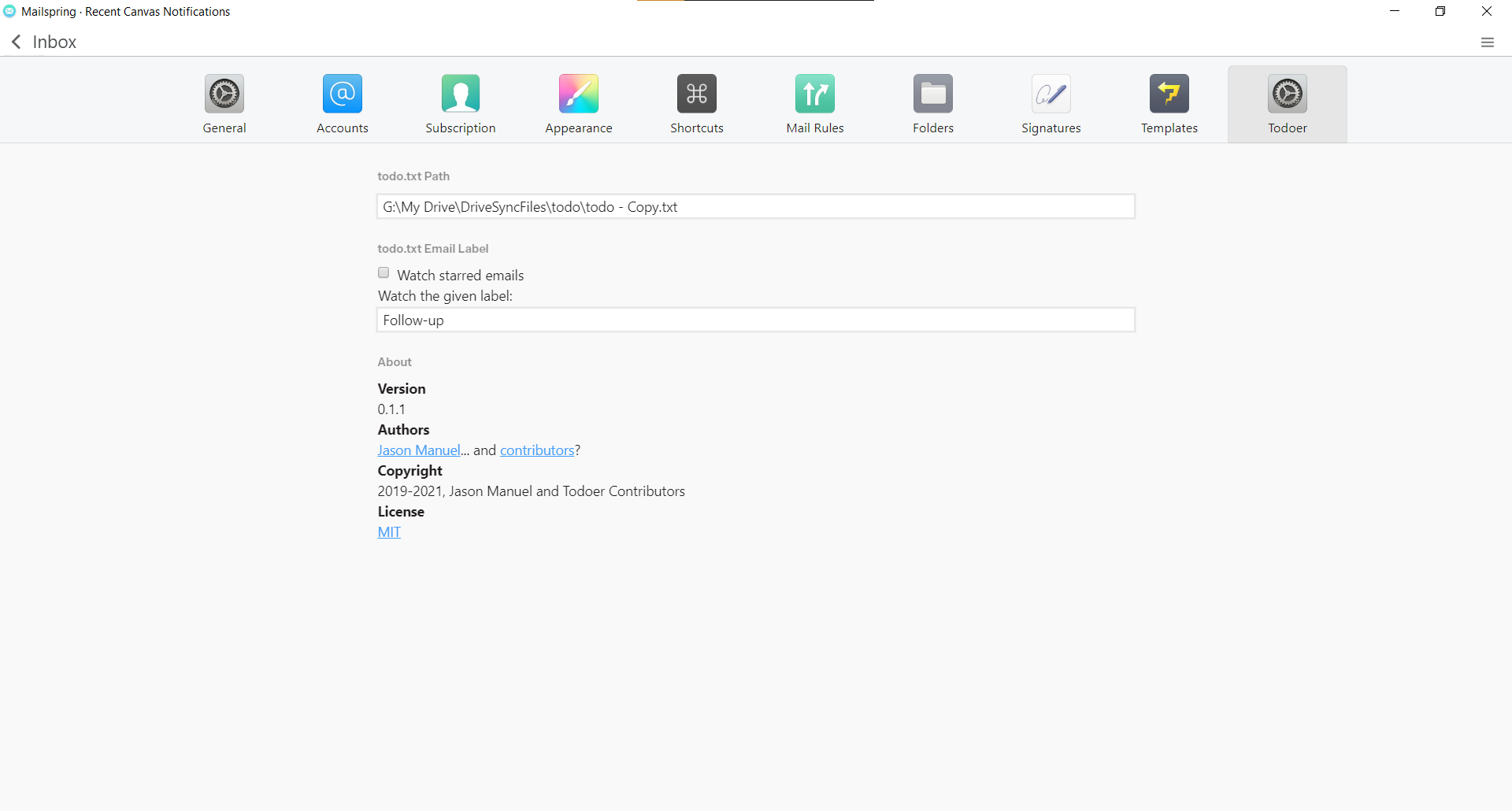This screenshot has width=1512, height=811.
Task: Select the Todoer tab label
Action: point(1288,128)
